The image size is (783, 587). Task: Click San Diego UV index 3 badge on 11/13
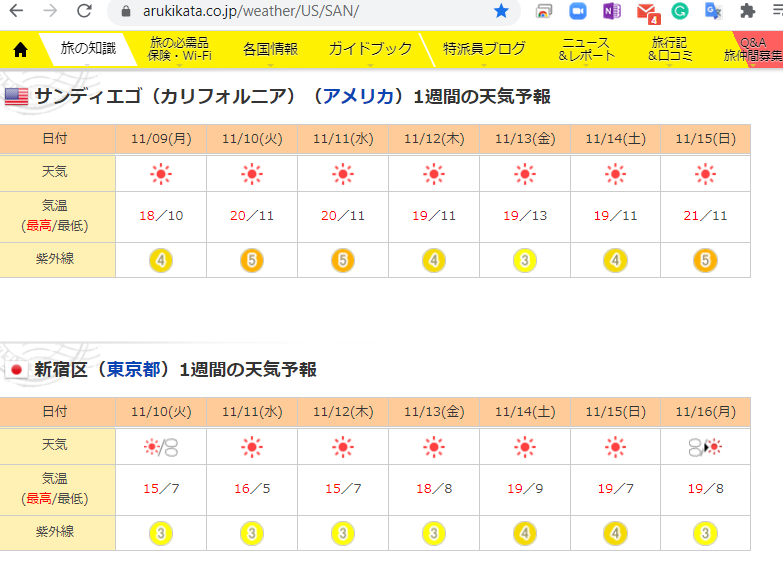pos(525,260)
